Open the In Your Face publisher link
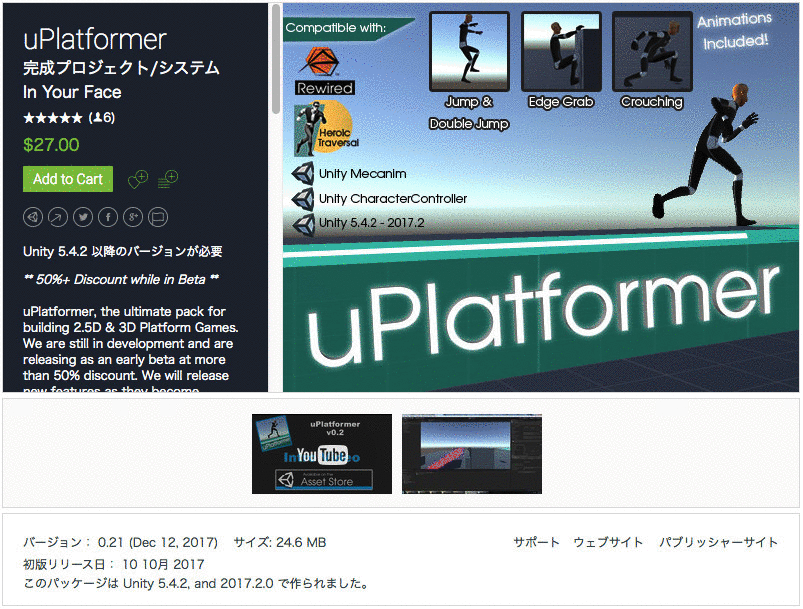The image size is (803, 609). (x=72, y=92)
